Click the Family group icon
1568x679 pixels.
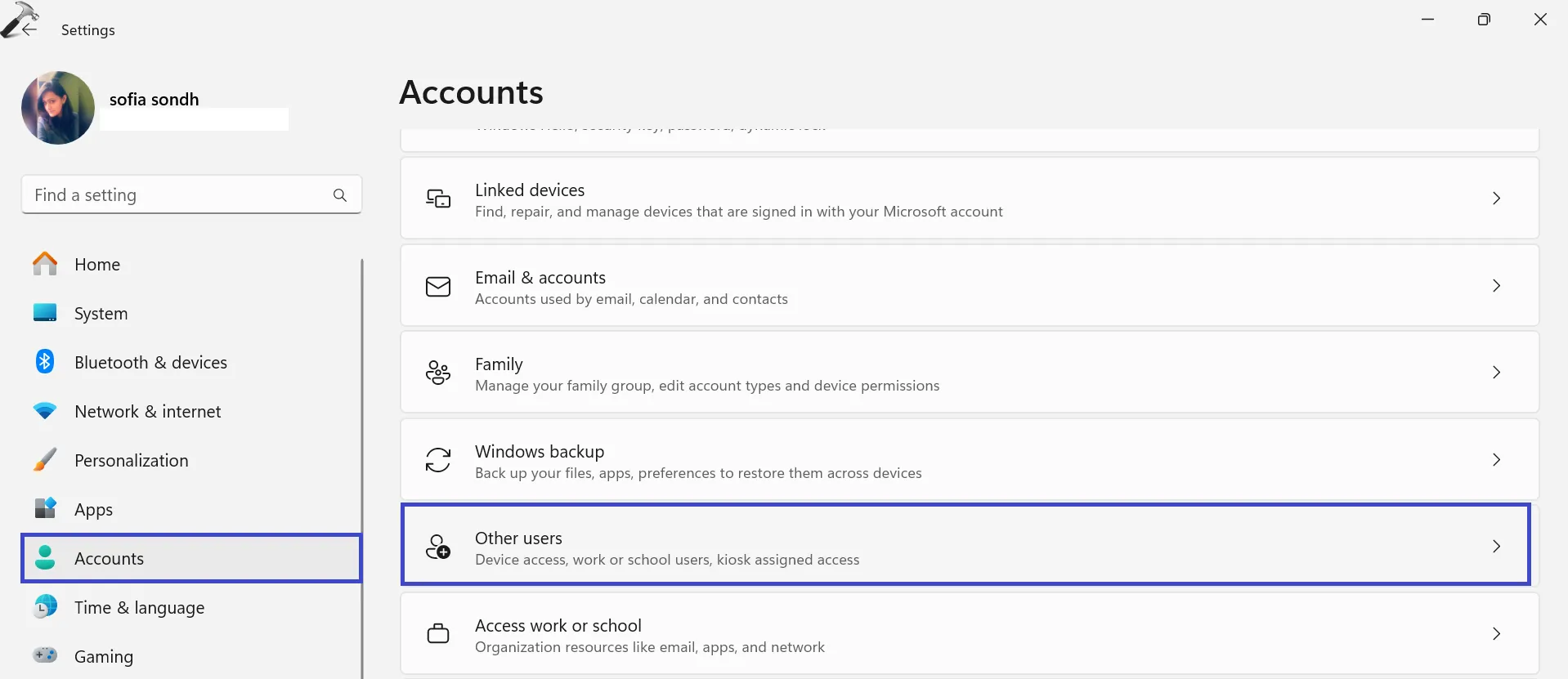click(438, 373)
